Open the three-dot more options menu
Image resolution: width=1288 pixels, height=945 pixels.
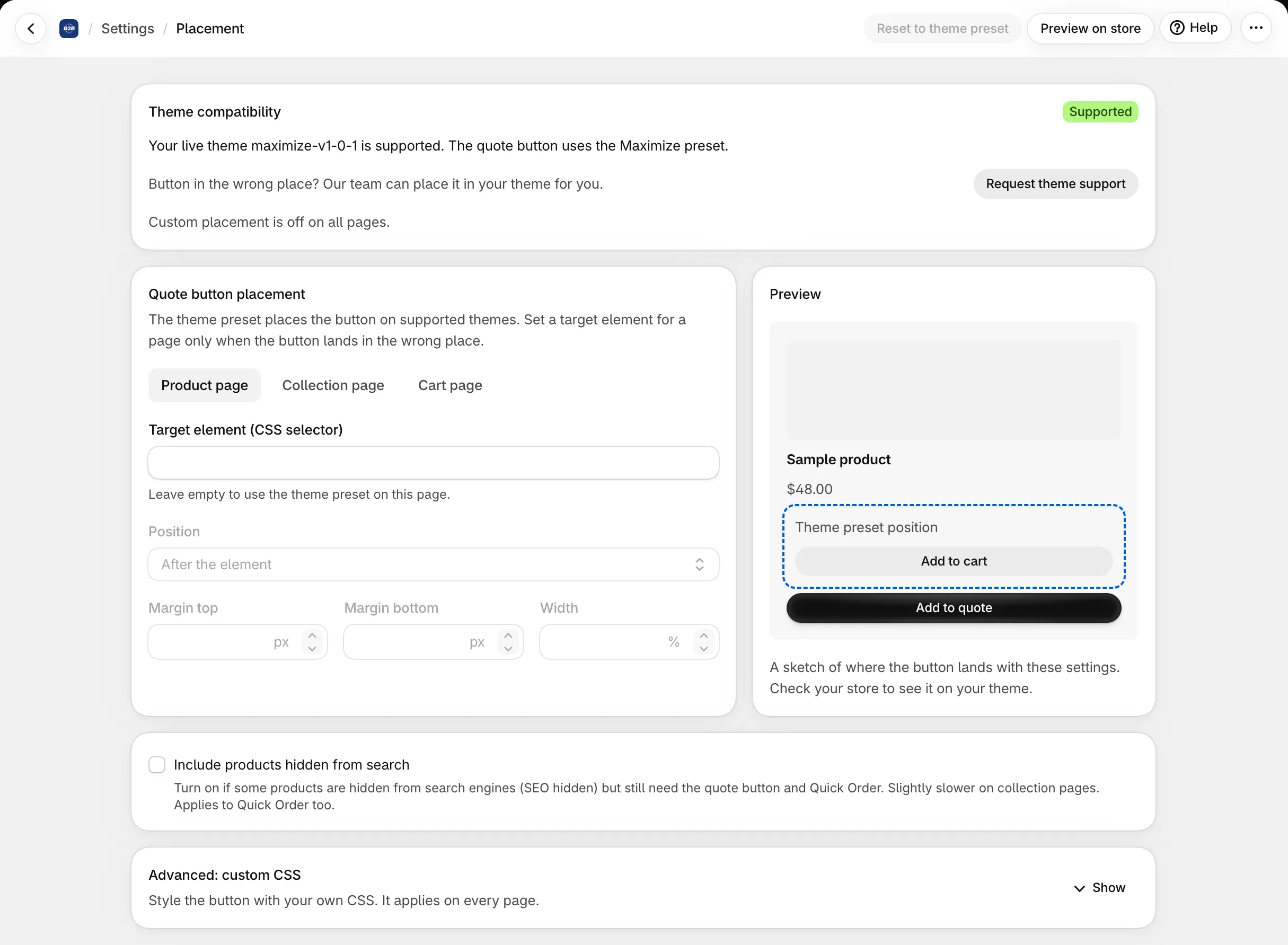(1255, 28)
